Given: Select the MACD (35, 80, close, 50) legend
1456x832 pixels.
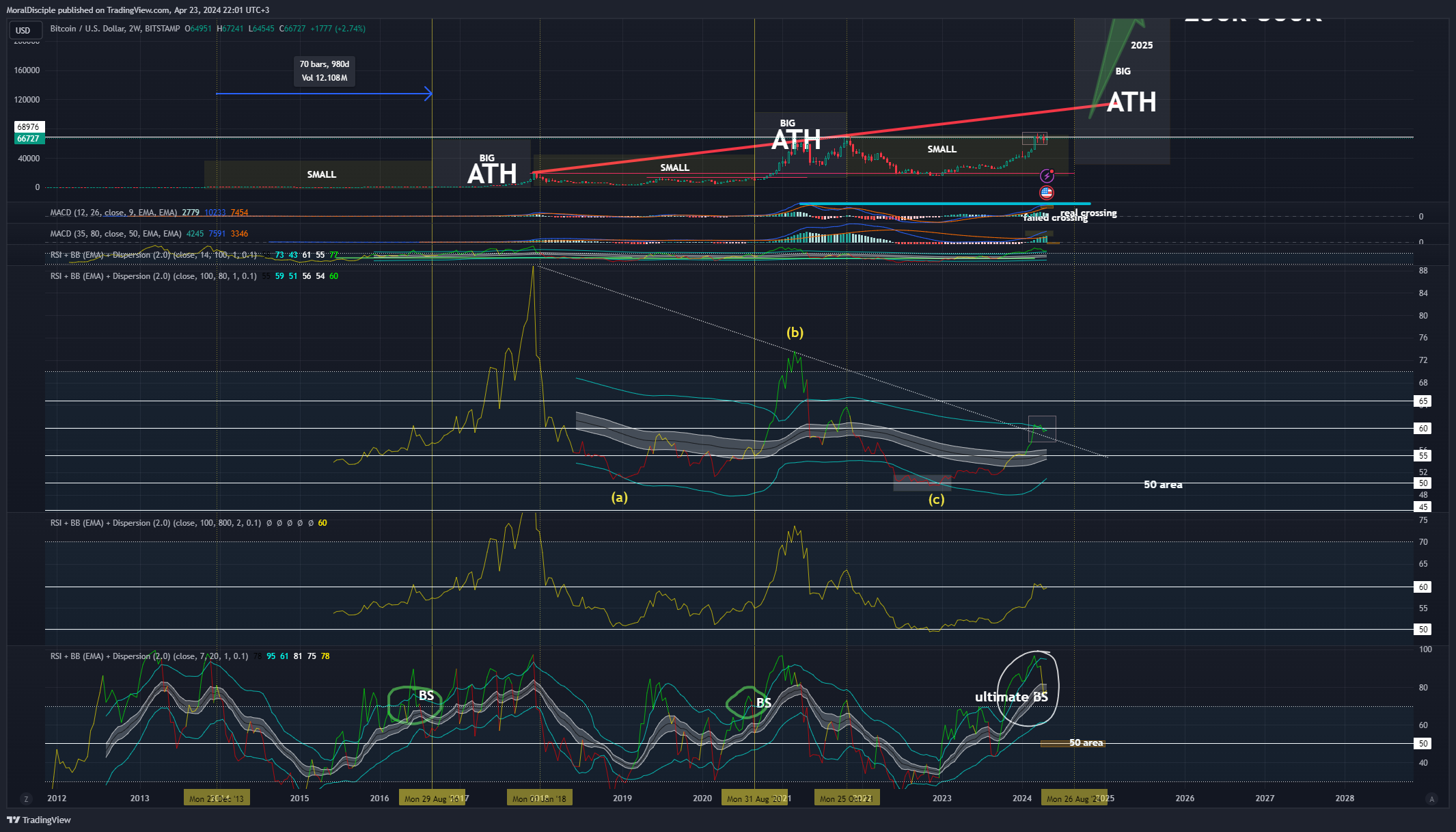Looking at the screenshot, I should pyautogui.click(x=115, y=234).
